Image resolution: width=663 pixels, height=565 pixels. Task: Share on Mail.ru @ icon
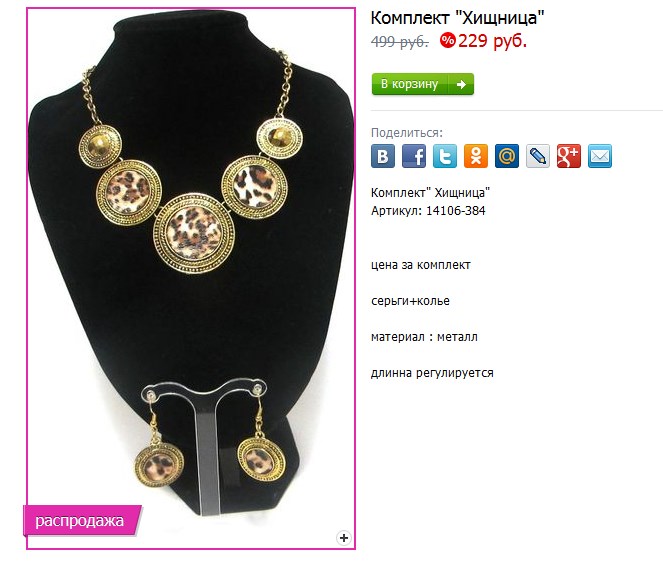click(x=507, y=156)
